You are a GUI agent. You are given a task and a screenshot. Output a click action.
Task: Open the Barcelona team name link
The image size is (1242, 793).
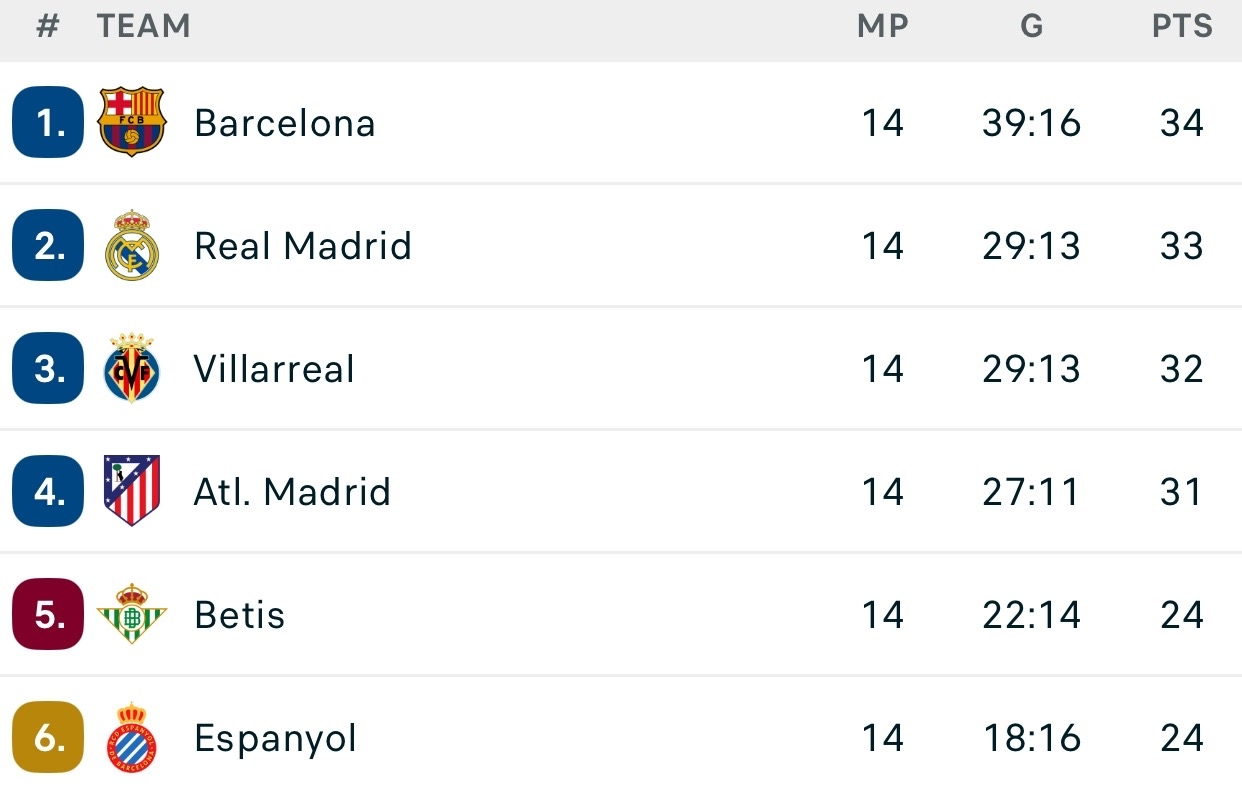coord(285,123)
